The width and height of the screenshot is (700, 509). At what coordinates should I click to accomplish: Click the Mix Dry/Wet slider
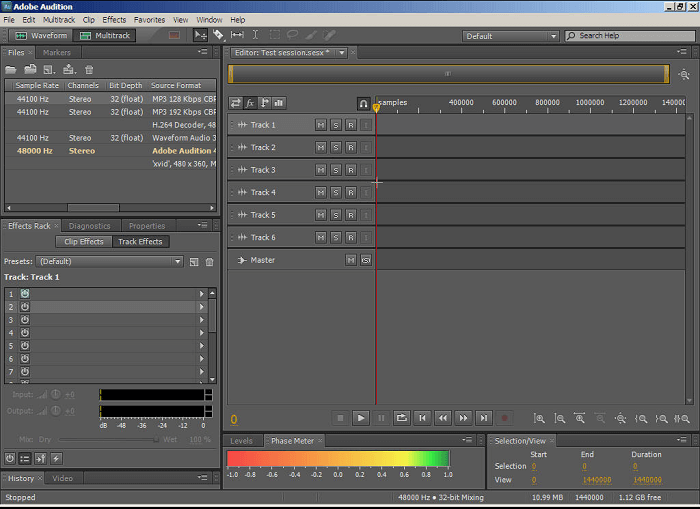click(108, 440)
